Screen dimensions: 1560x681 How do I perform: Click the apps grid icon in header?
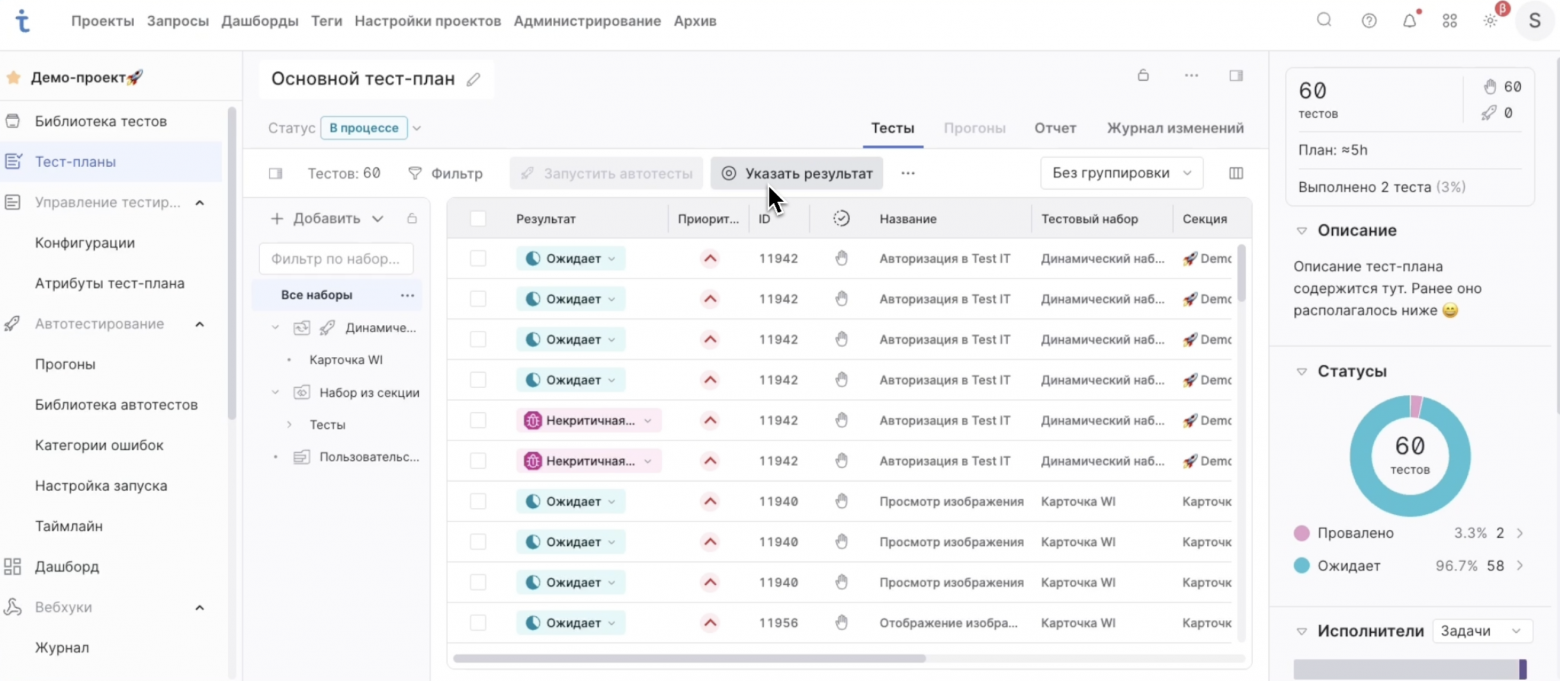pyautogui.click(x=1450, y=21)
